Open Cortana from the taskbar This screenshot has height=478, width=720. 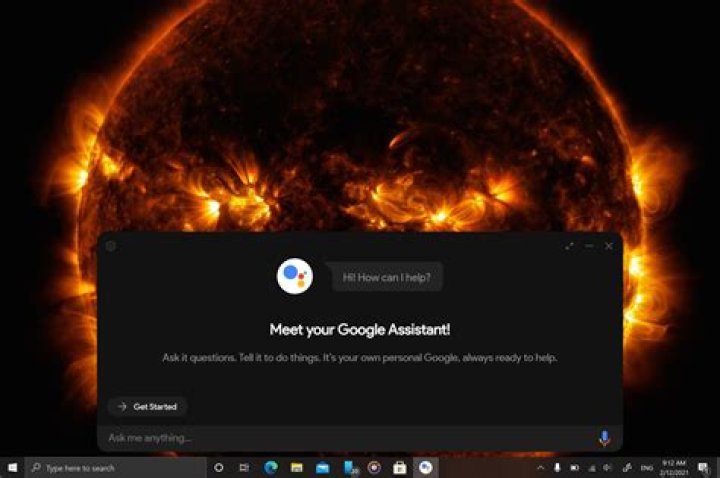(219, 467)
